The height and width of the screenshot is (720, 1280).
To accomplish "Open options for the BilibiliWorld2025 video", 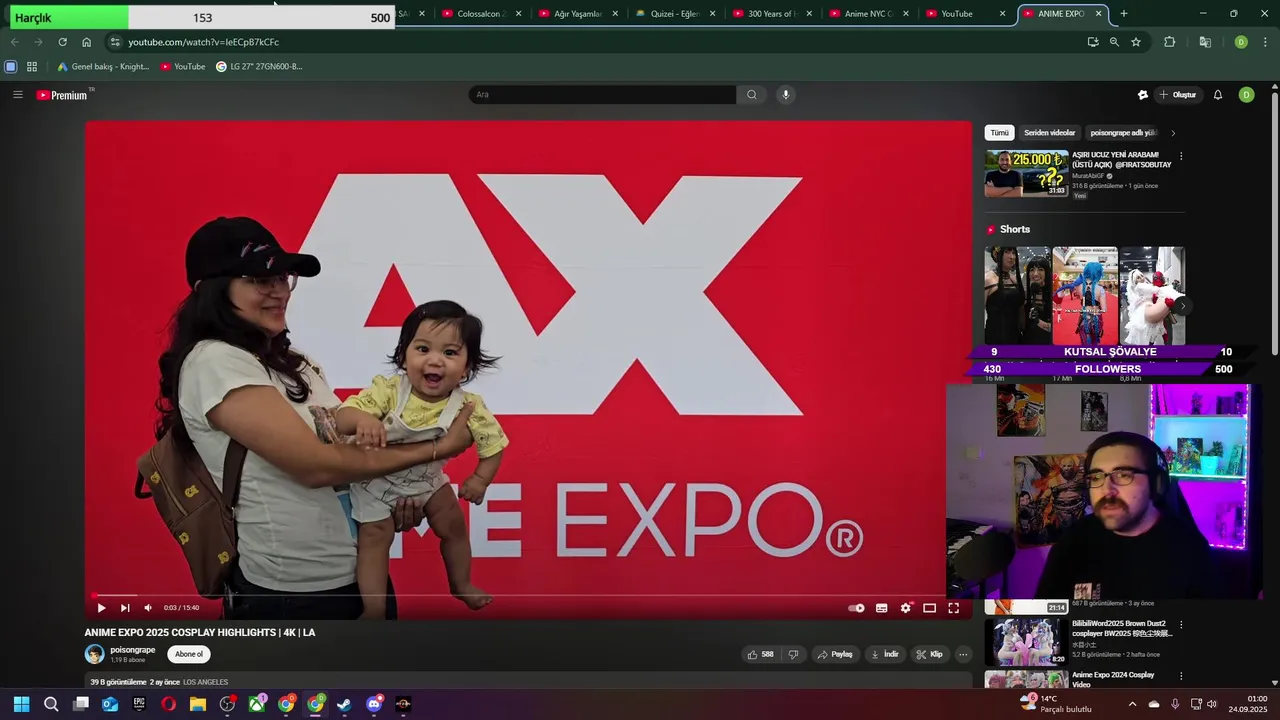I will [1181, 625].
